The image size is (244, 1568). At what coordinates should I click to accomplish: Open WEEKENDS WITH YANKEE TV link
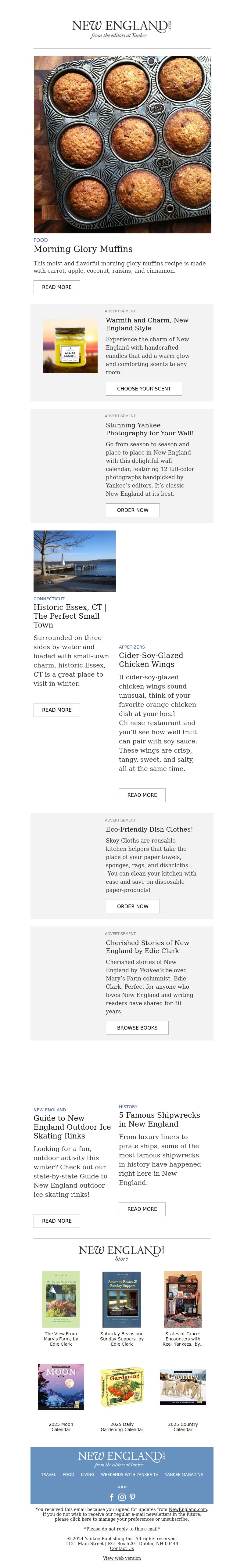tap(129, 1474)
